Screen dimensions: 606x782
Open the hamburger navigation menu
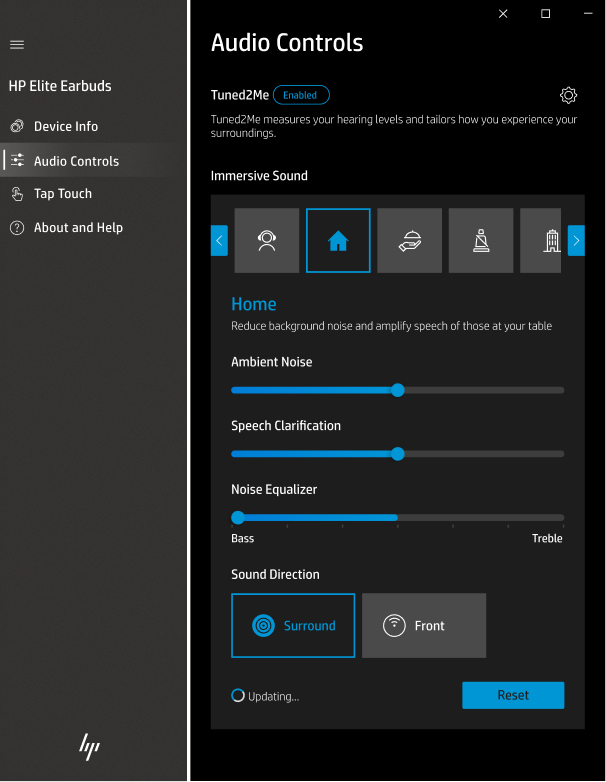pos(17,45)
